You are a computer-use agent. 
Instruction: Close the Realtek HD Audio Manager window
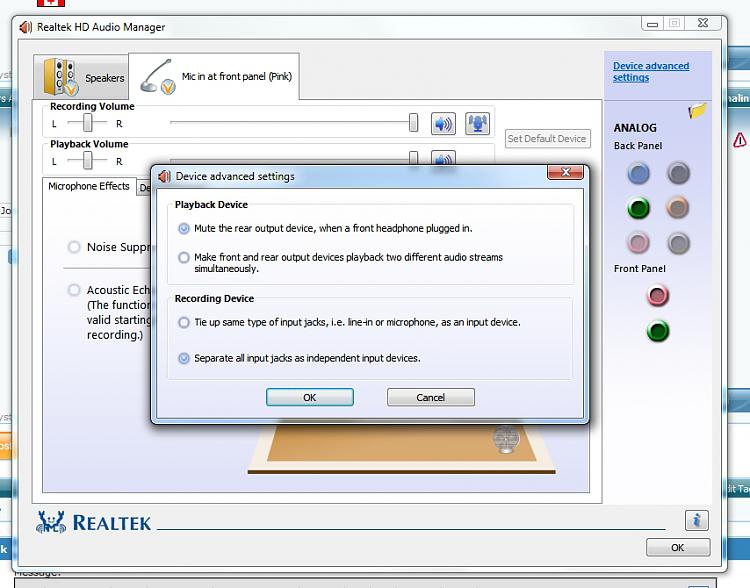tap(703, 23)
